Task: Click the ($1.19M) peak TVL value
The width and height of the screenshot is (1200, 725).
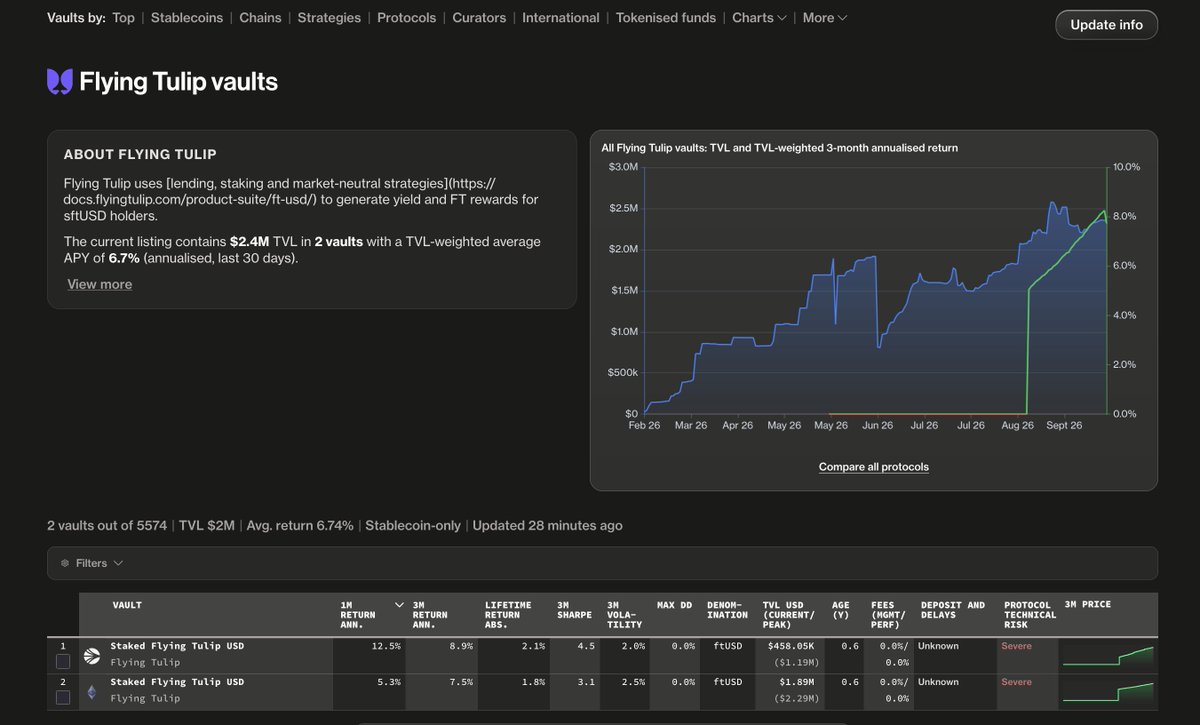Action: pos(794,662)
